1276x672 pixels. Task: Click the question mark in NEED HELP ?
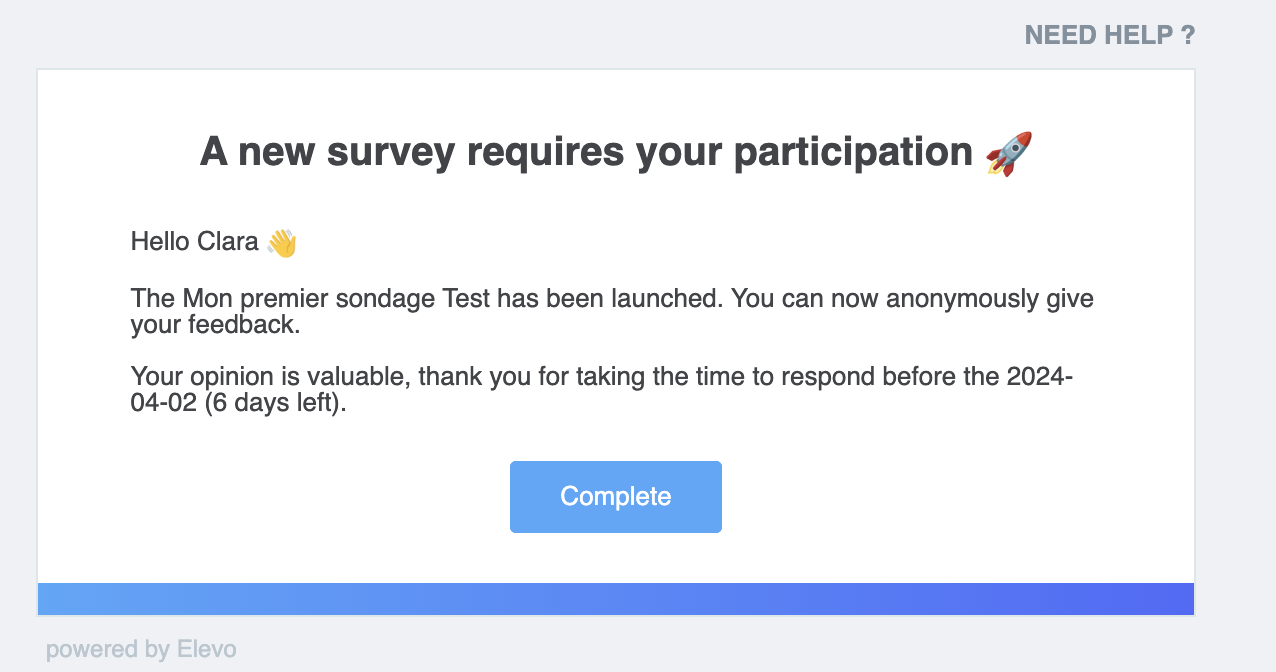coord(1187,35)
